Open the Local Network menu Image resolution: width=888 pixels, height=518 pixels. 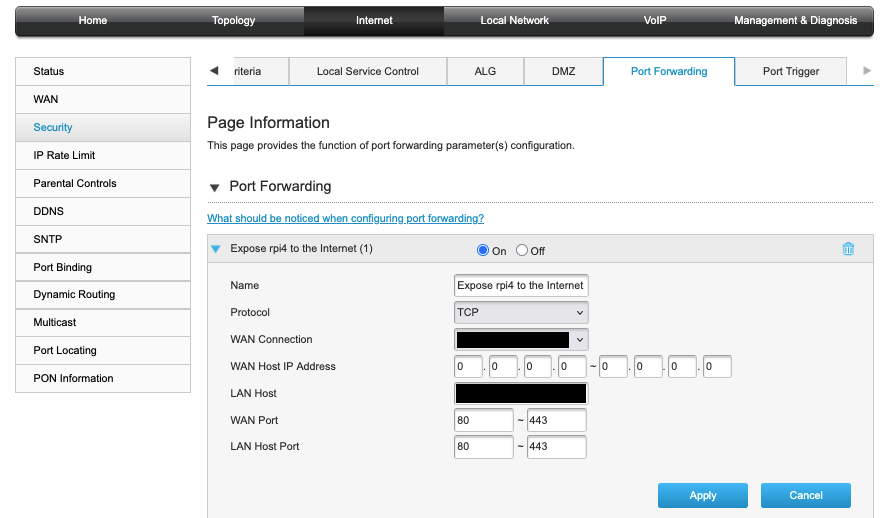(x=514, y=20)
